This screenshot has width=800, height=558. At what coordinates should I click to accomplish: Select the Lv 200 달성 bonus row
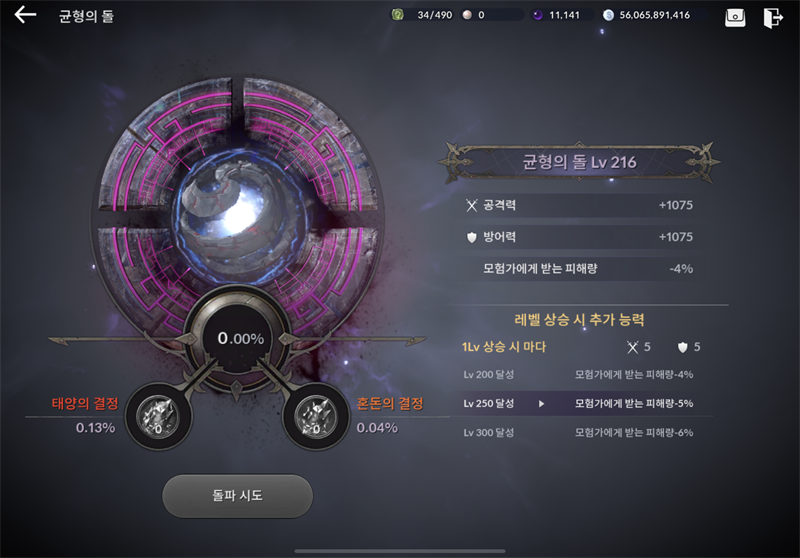(579, 374)
